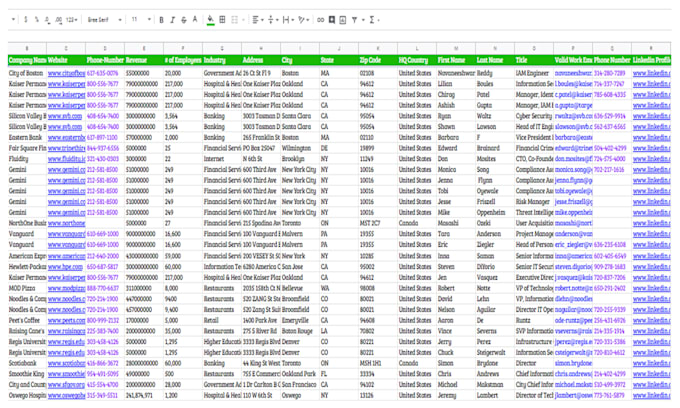
Task: Format as percent using the % icon
Action: click(37, 20)
